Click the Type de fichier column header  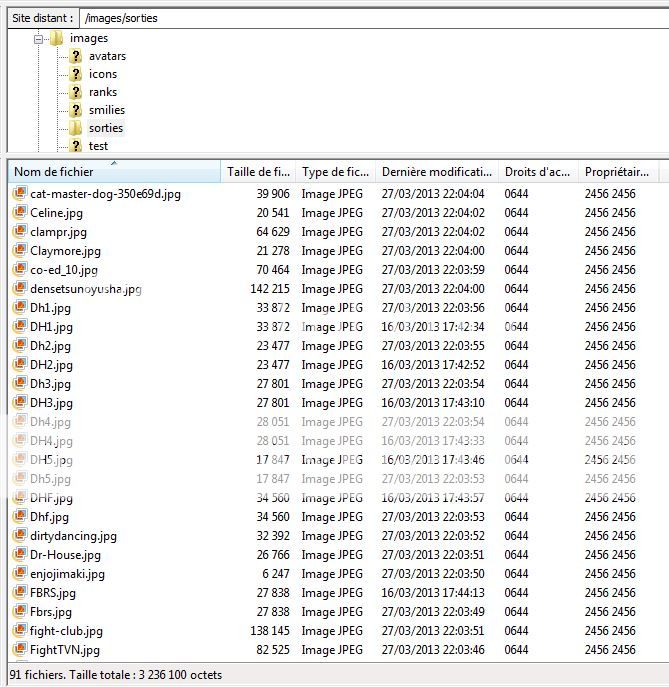coord(336,172)
